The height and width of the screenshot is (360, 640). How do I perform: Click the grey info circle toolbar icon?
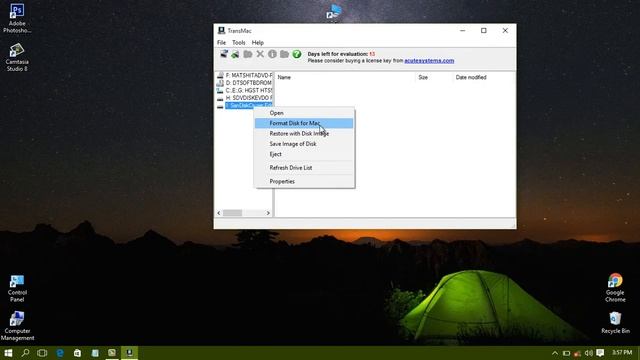coord(272,54)
